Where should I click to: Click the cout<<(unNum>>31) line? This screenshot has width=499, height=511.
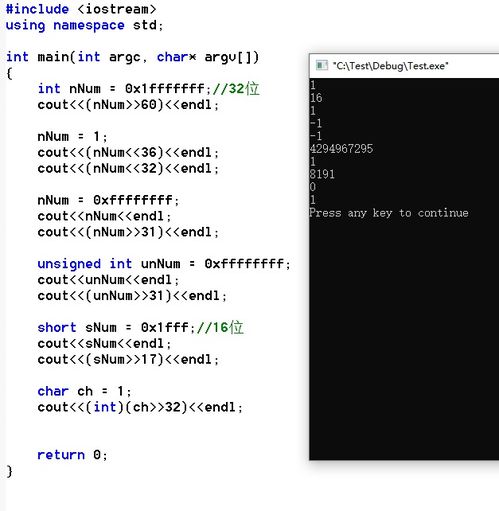132,296
